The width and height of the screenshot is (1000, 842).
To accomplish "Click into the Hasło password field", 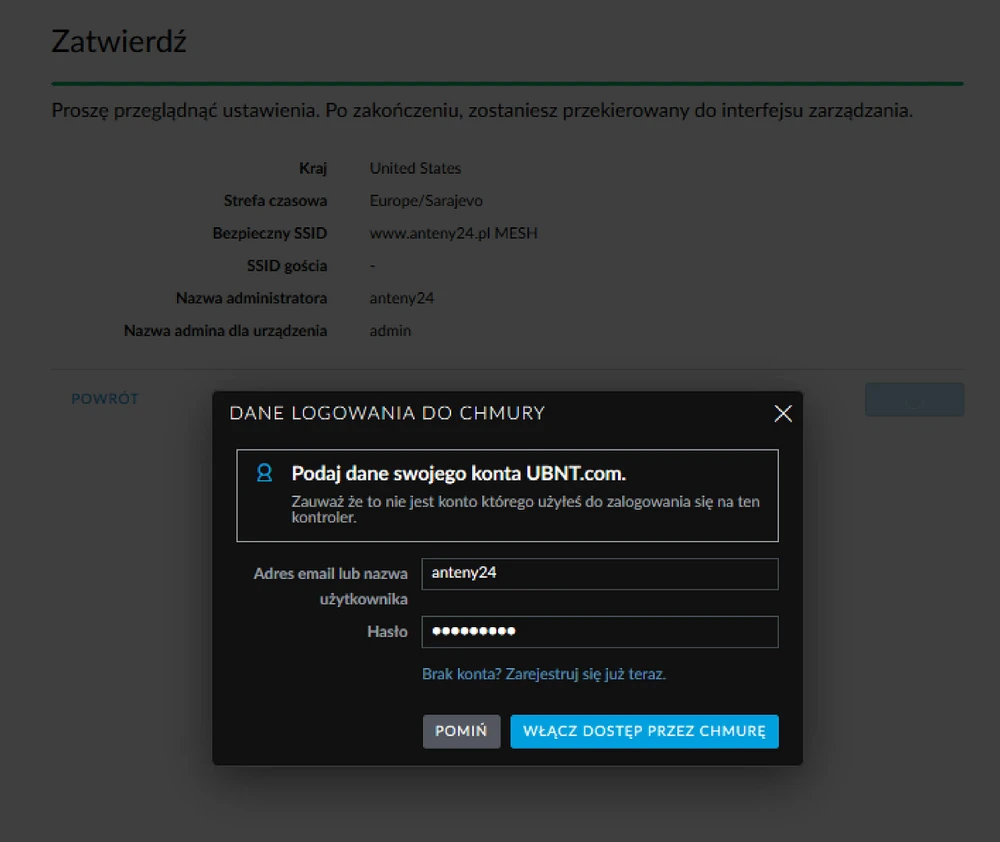I will [x=599, y=632].
